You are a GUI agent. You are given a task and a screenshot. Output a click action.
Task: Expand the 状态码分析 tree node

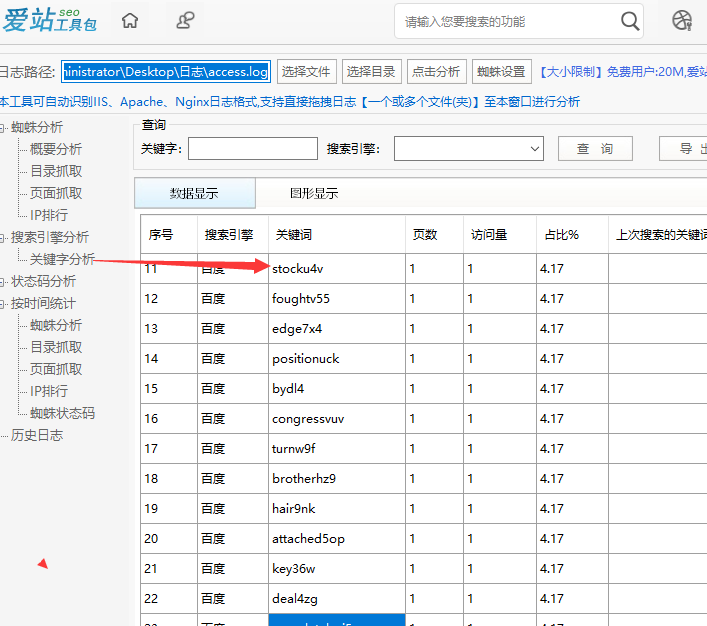pyautogui.click(x=3, y=281)
